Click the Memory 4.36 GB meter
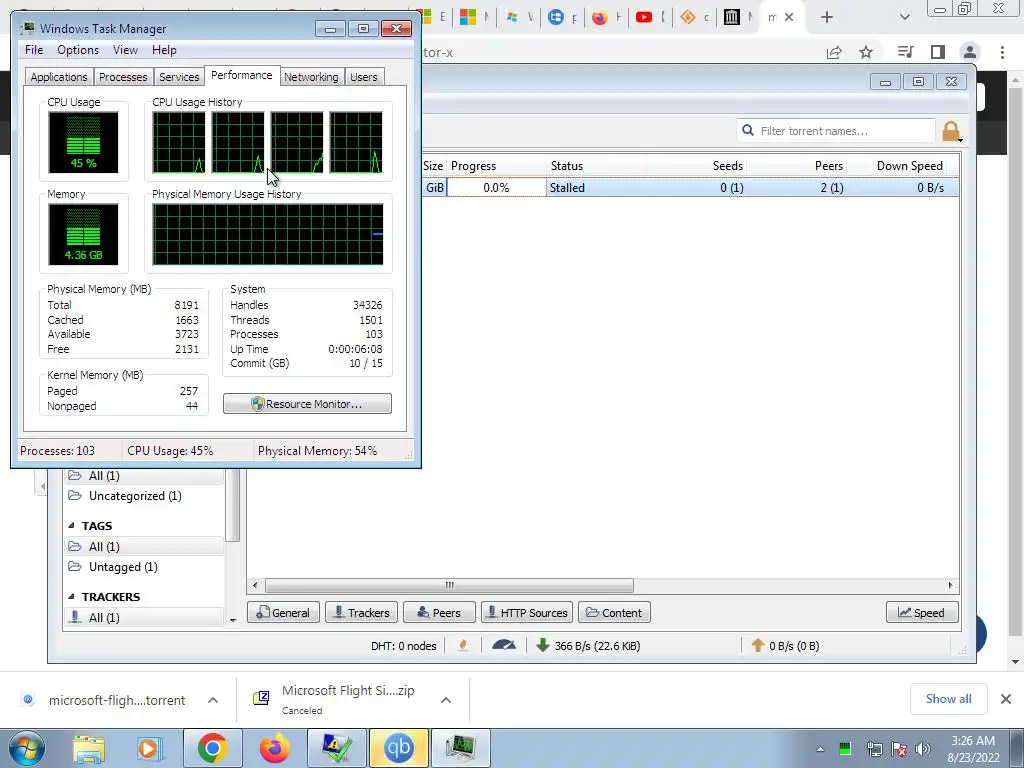Screen dimensions: 1024x768 coord(83,234)
